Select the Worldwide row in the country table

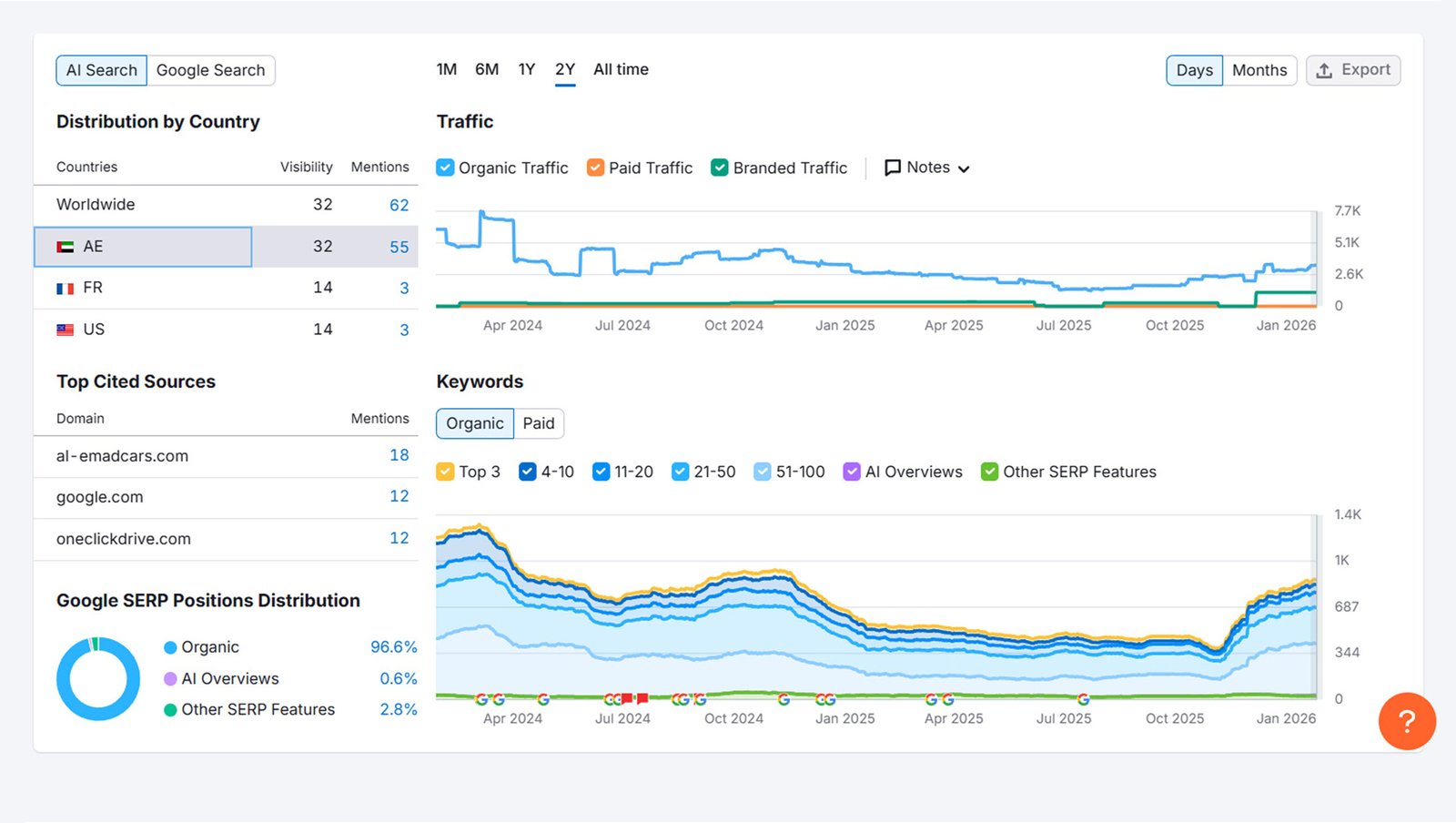point(96,205)
